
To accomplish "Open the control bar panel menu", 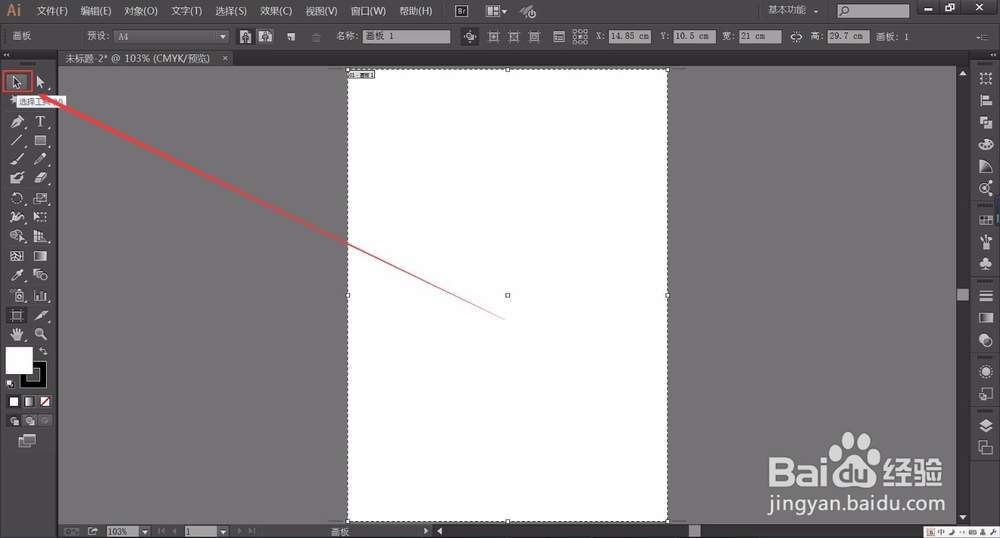I will [x=982, y=37].
